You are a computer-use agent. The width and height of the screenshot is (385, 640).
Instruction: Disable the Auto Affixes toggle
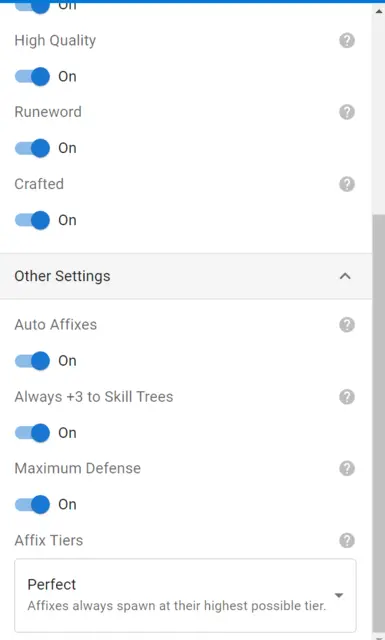click(32, 361)
